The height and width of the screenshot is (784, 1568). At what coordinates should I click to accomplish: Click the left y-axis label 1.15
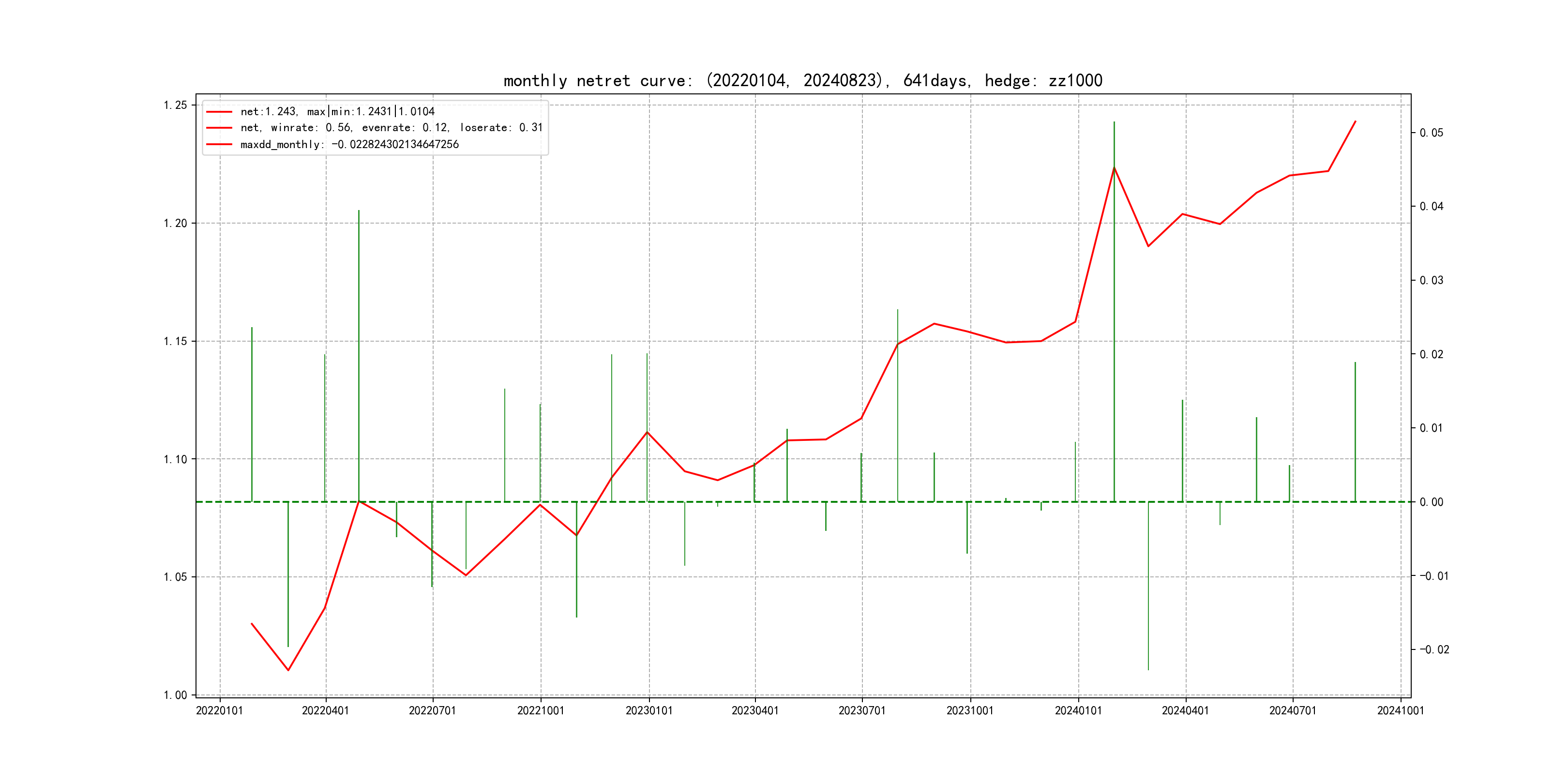(175, 342)
